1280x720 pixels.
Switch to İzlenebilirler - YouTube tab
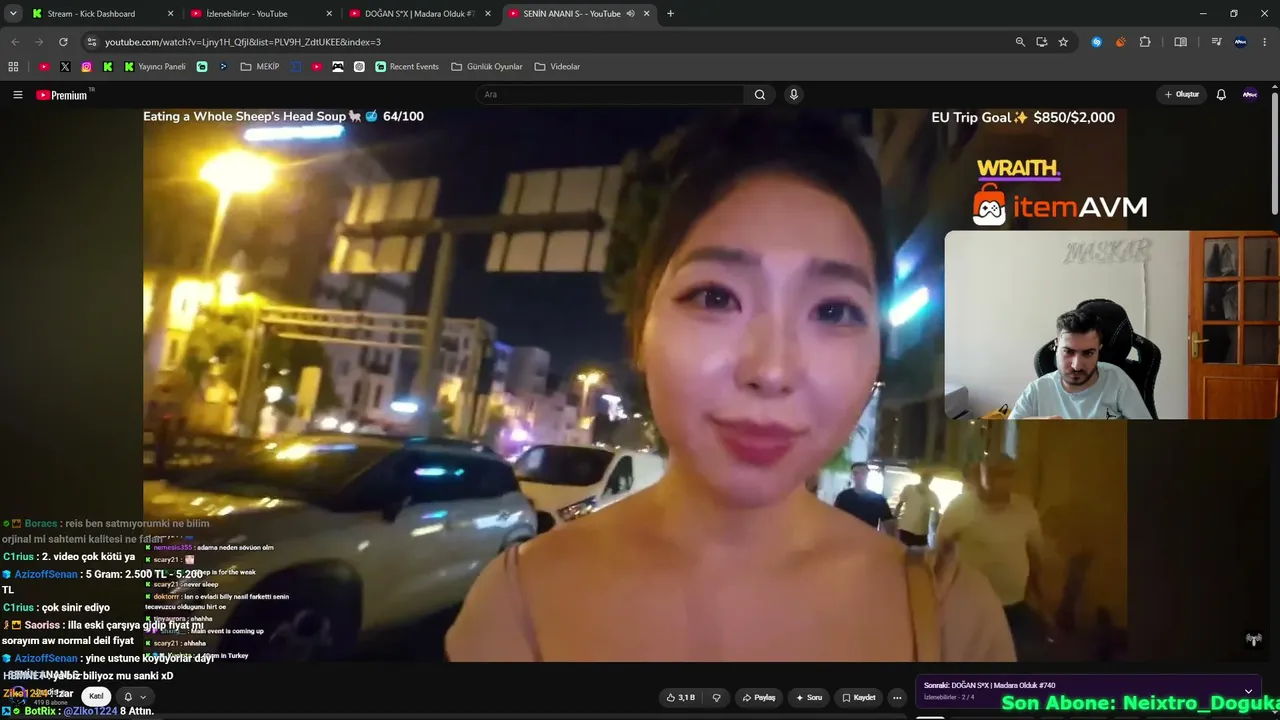click(x=261, y=14)
